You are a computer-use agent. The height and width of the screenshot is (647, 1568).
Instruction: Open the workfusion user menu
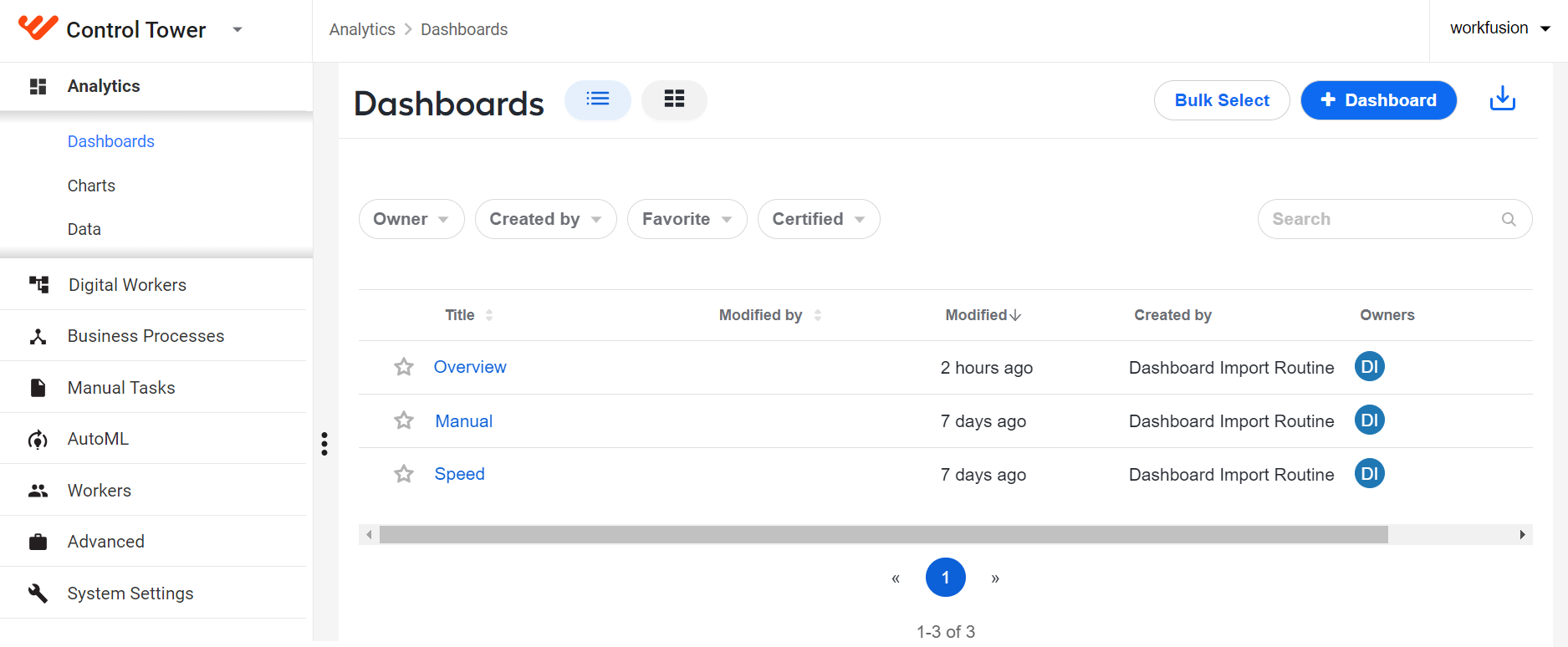(x=1500, y=28)
